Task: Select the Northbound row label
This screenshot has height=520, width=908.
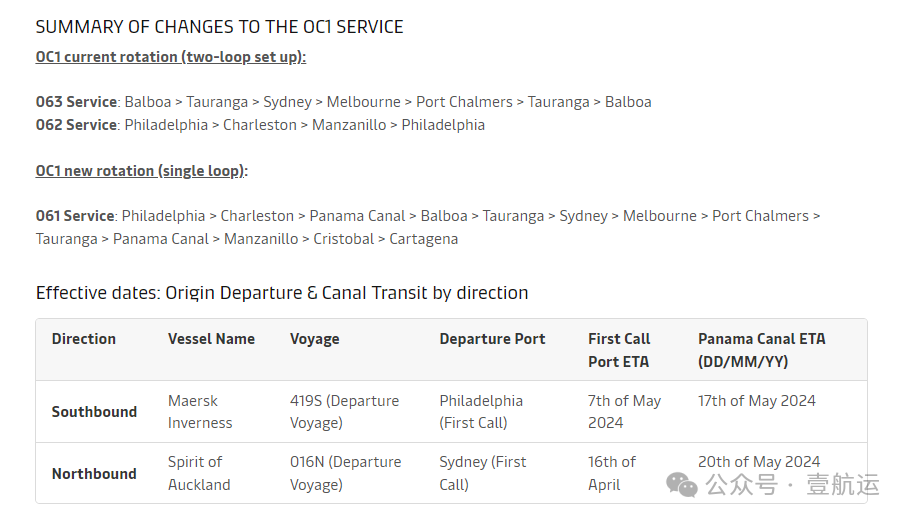Action: click(x=94, y=474)
